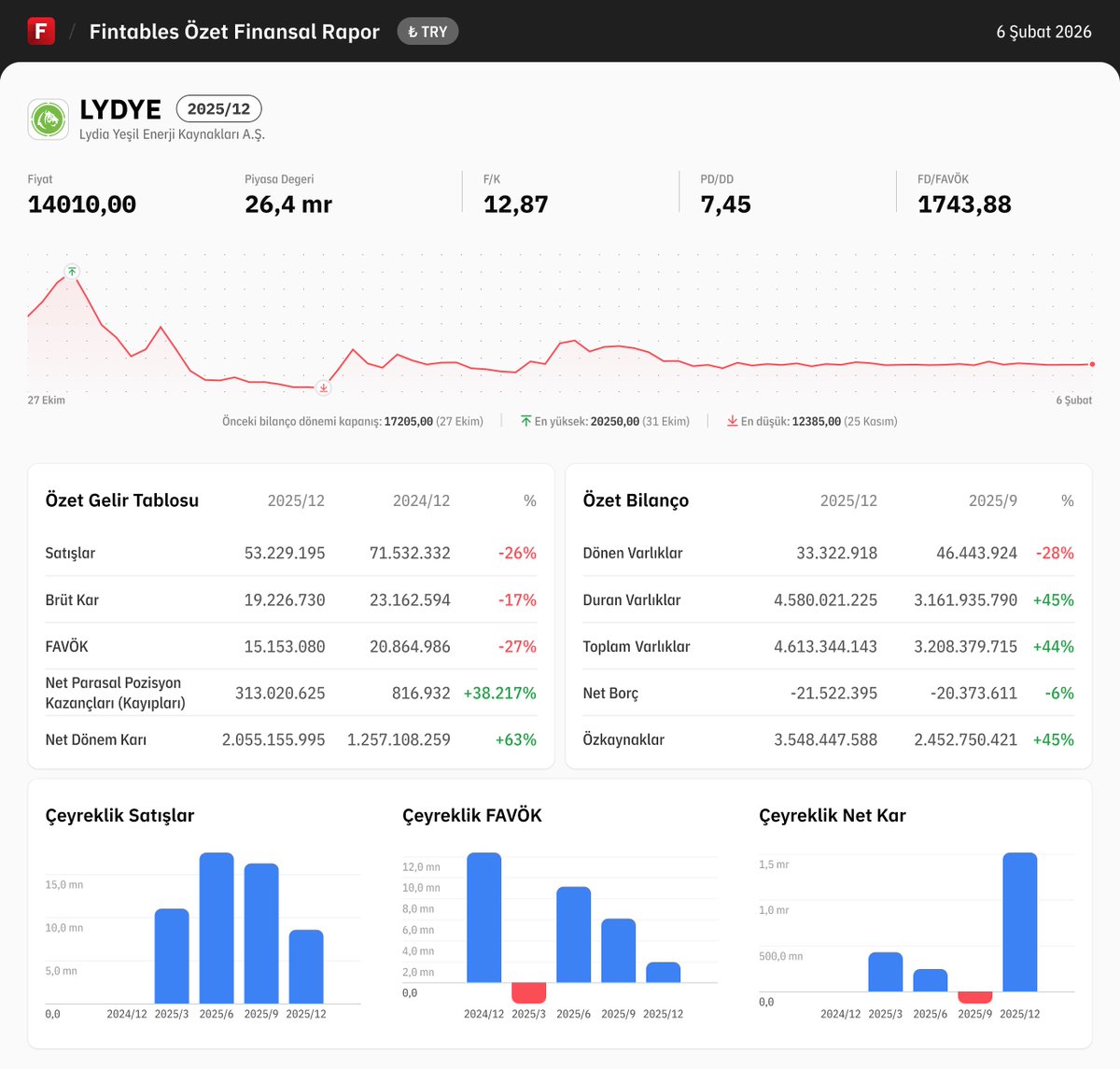1120x1069 pixels.
Task: Click the LYDYE company logo icon
Action: (49, 120)
